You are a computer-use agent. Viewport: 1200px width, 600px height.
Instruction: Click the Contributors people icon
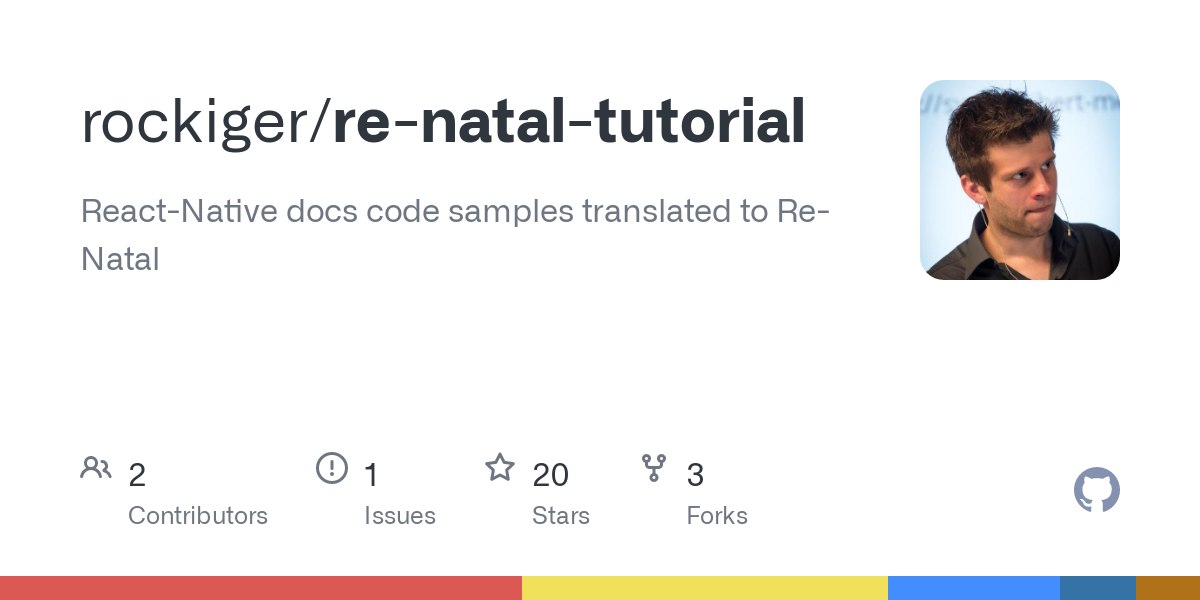(96, 468)
